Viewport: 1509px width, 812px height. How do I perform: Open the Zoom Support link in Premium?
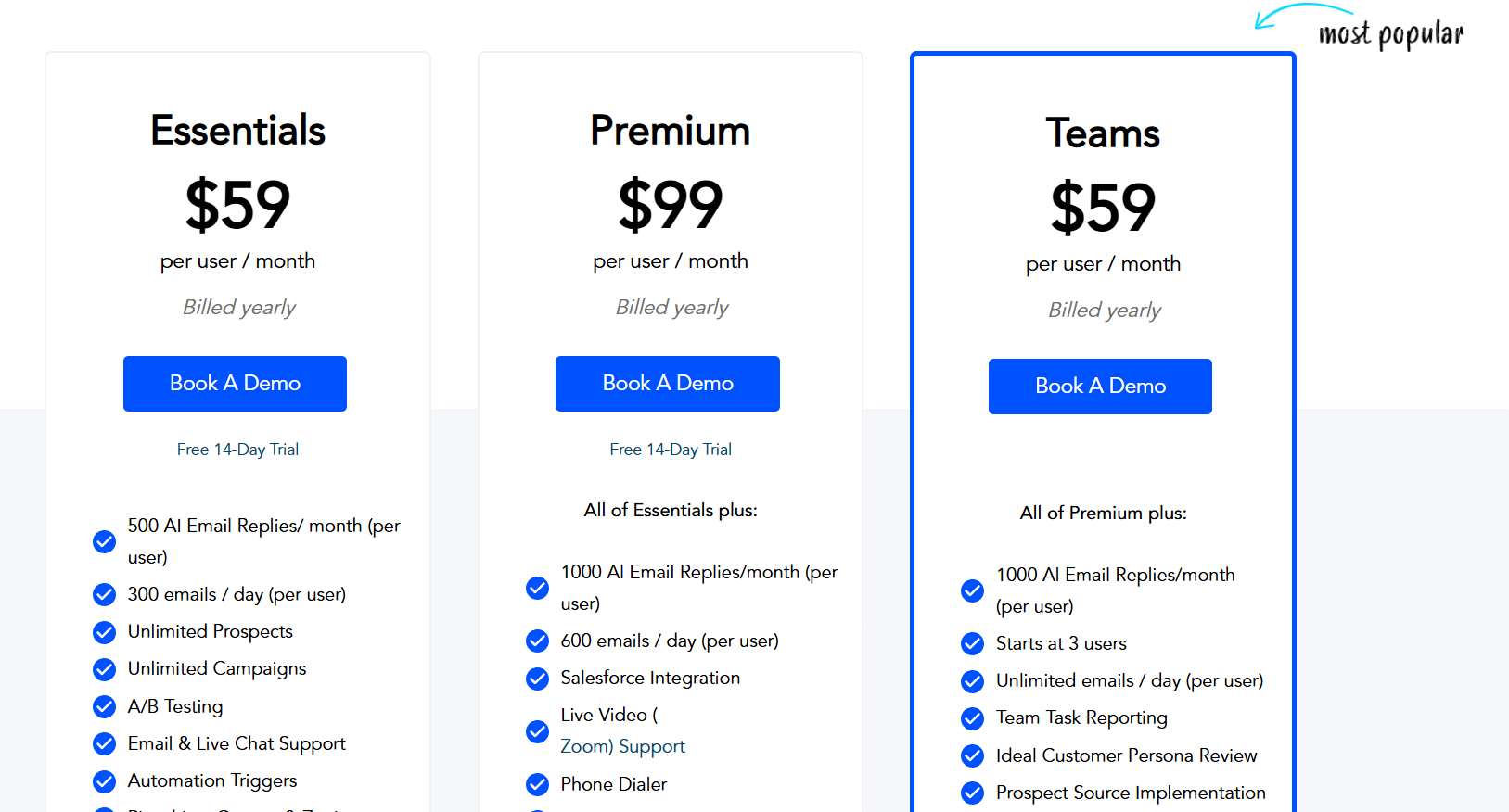point(622,745)
